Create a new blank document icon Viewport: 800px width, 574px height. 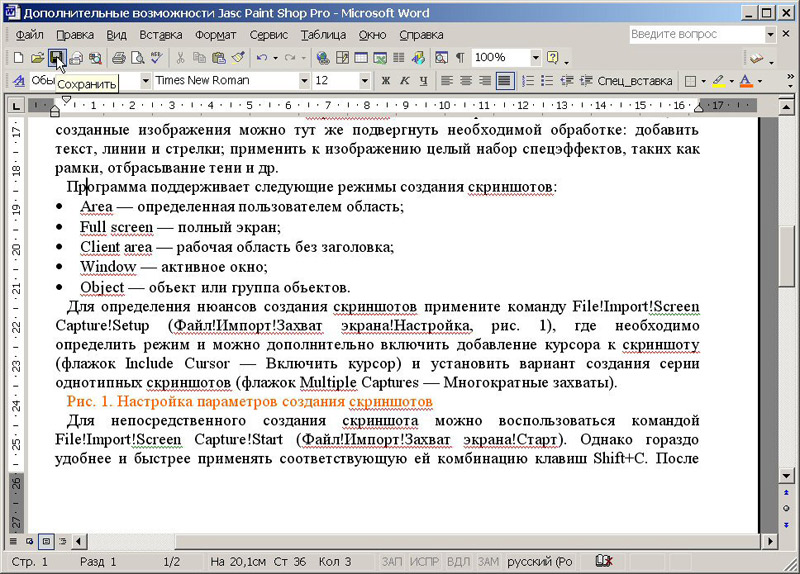pyautogui.click(x=19, y=58)
